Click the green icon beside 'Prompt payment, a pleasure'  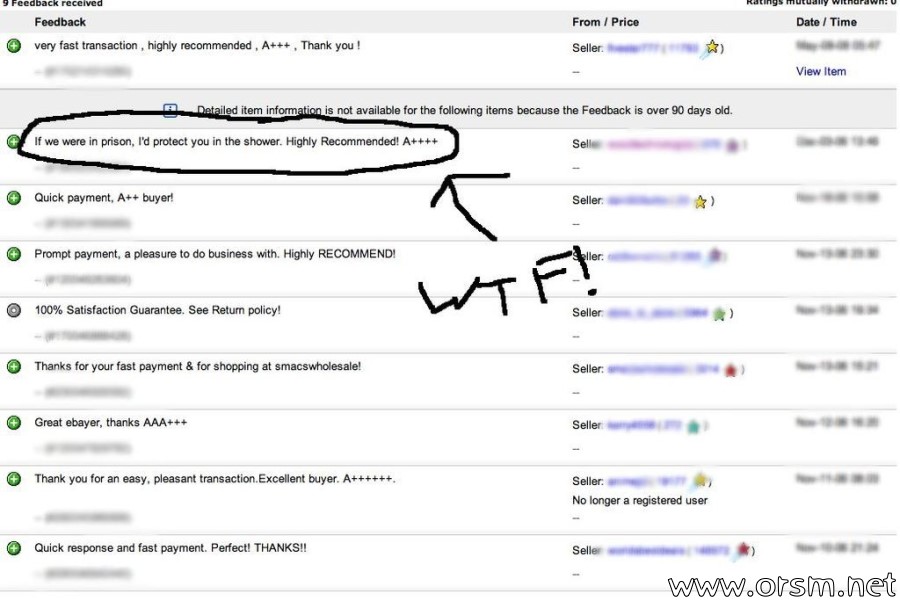14,254
